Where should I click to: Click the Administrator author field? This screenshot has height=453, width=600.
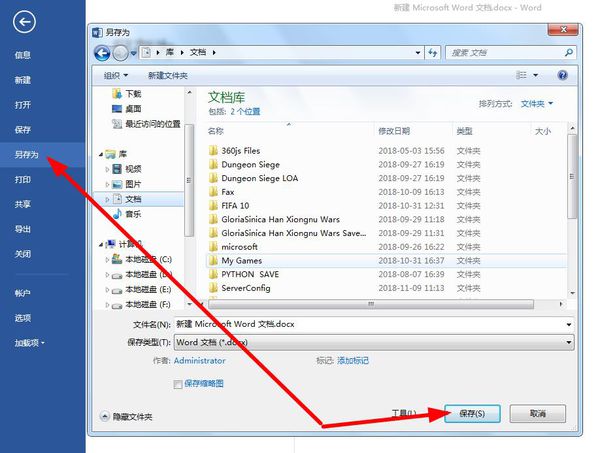click(x=199, y=360)
